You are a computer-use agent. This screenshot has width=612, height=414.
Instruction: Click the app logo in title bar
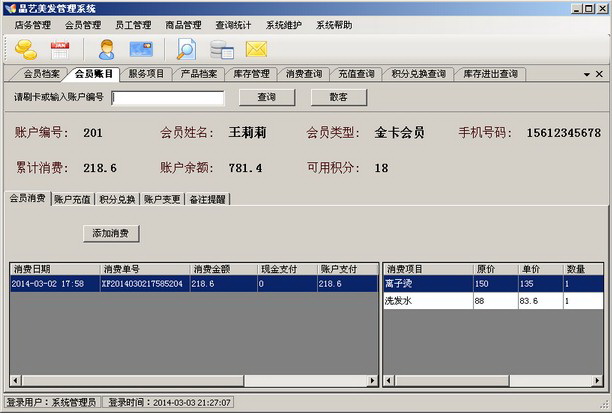pos(11,8)
